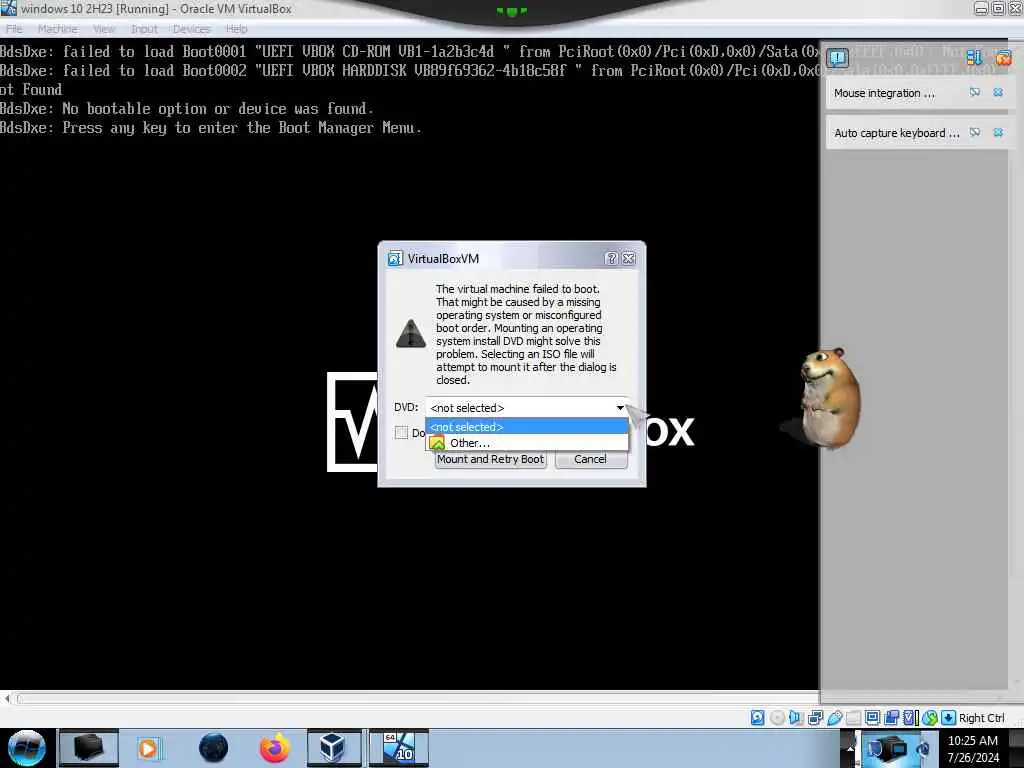Dismiss the Auto capture keyboard notification
This screenshot has width=1024, height=768.
pos(998,133)
